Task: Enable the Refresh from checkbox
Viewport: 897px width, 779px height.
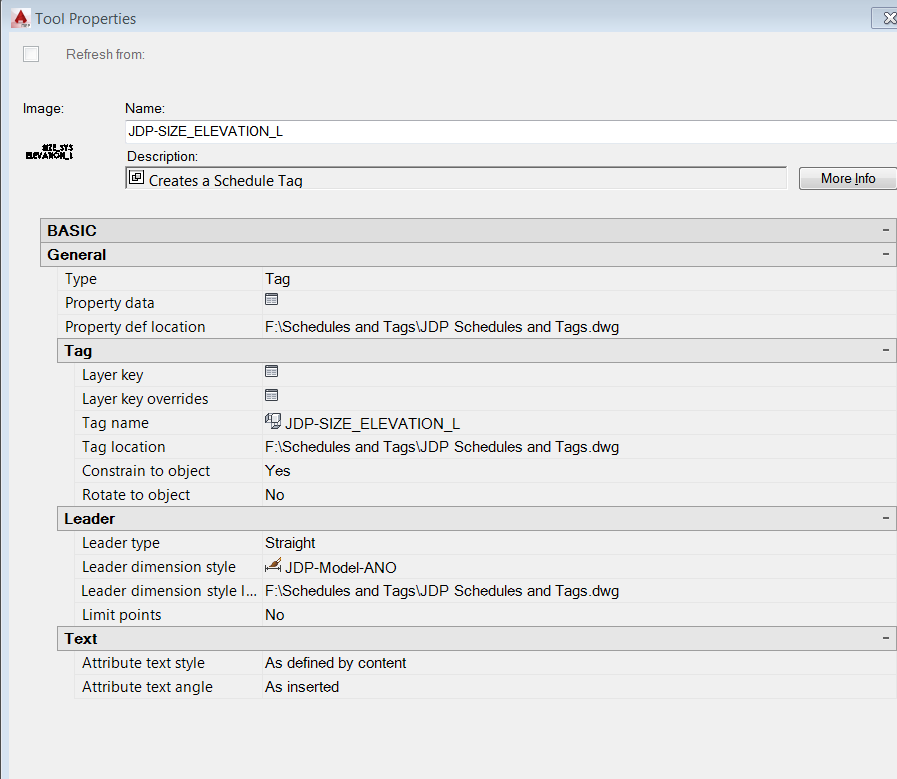Action: [30, 54]
